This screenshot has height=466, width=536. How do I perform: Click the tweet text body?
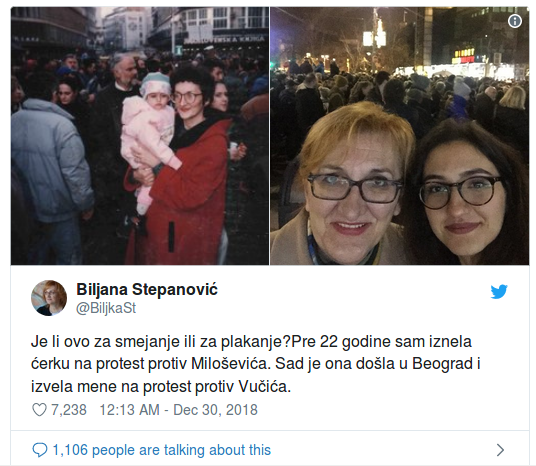pyautogui.click(x=256, y=364)
